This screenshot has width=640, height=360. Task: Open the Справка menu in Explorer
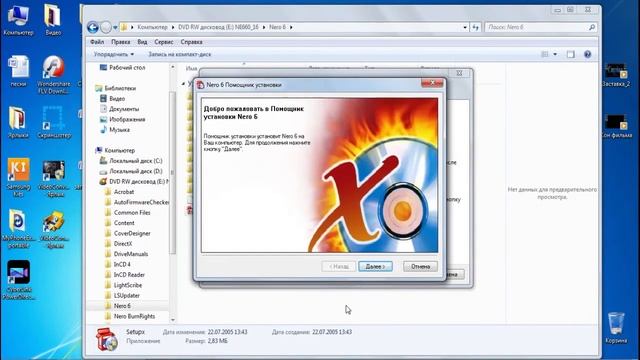(191, 42)
